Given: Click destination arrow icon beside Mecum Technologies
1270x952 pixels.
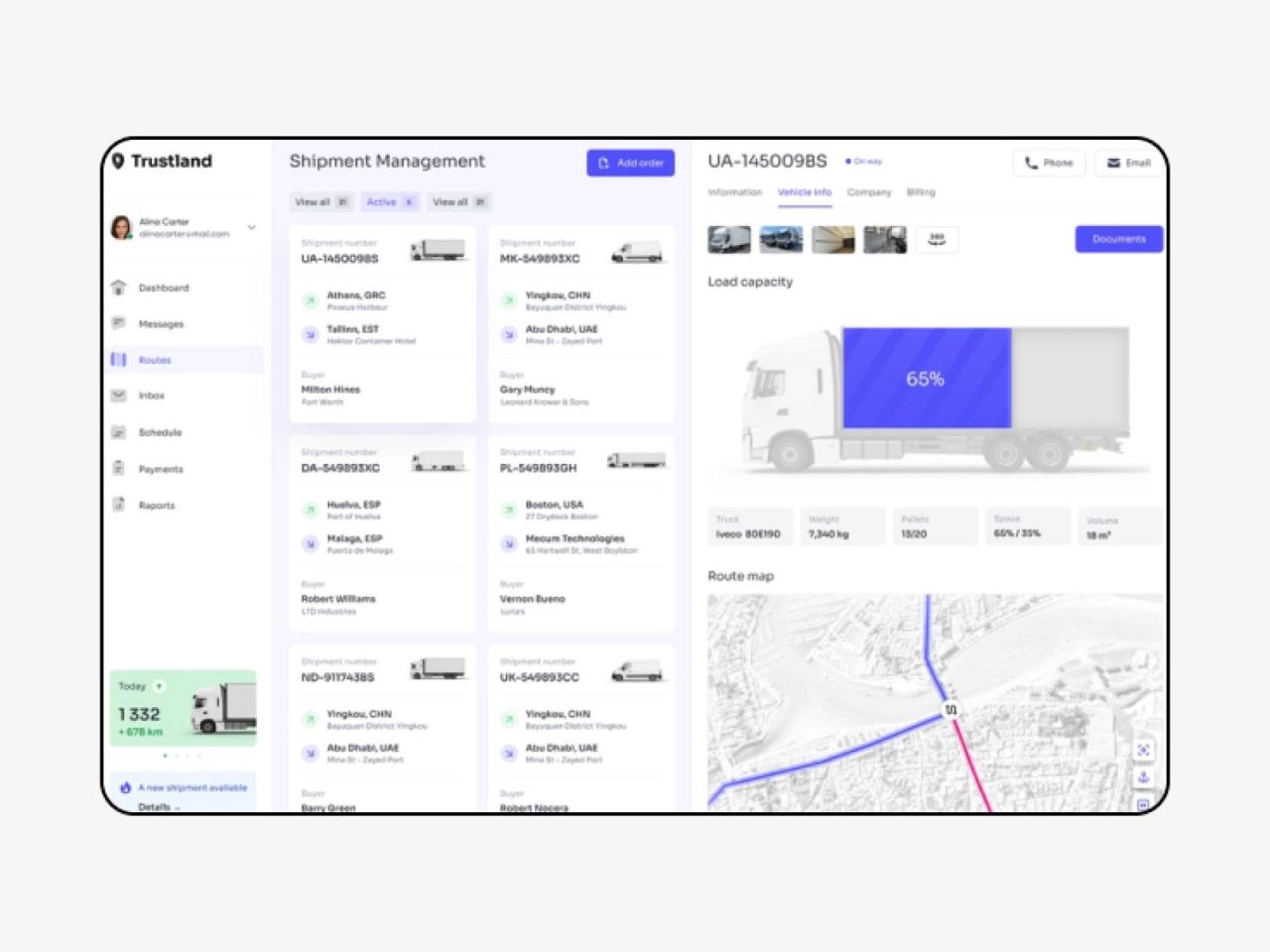Looking at the screenshot, I should [508, 543].
